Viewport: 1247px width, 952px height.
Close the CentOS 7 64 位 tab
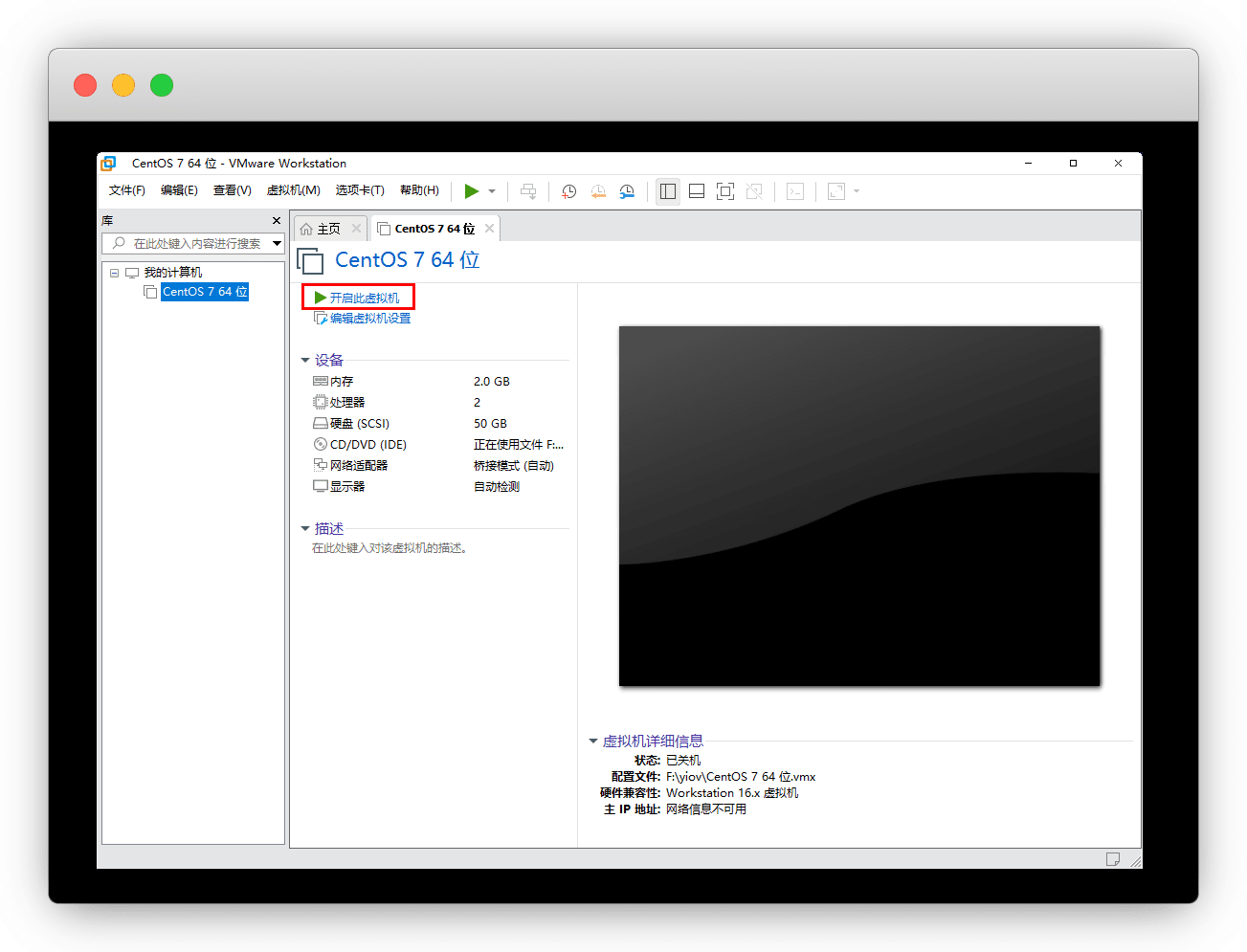[x=489, y=229]
